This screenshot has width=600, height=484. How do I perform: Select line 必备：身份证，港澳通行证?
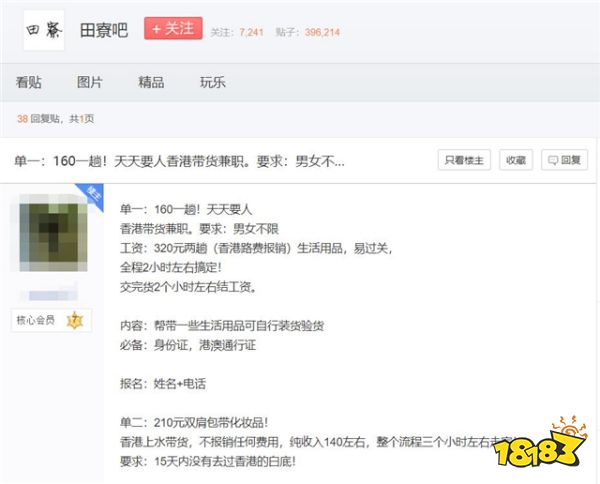pyautogui.click(x=188, y=345)
